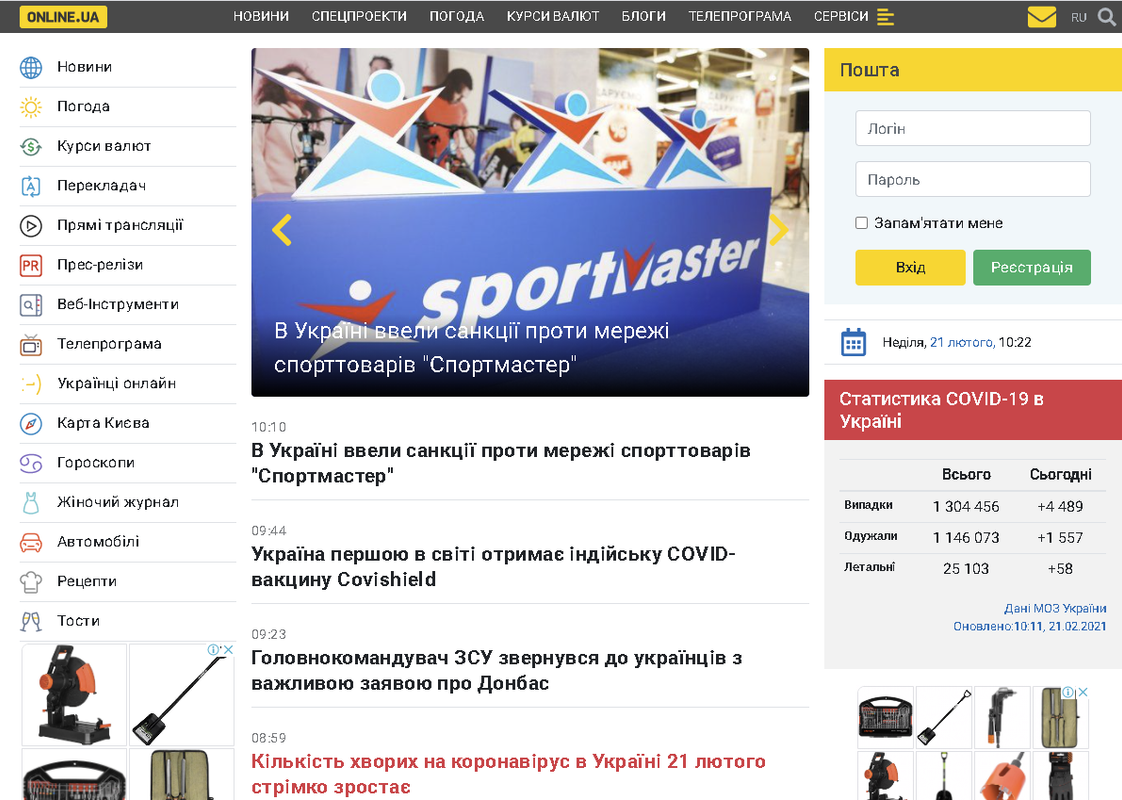The height and width of the screenshot is (800, 1122).
Task: Toggle the Запам'ятати мене checkbox
Action: [x=862, y=223]
